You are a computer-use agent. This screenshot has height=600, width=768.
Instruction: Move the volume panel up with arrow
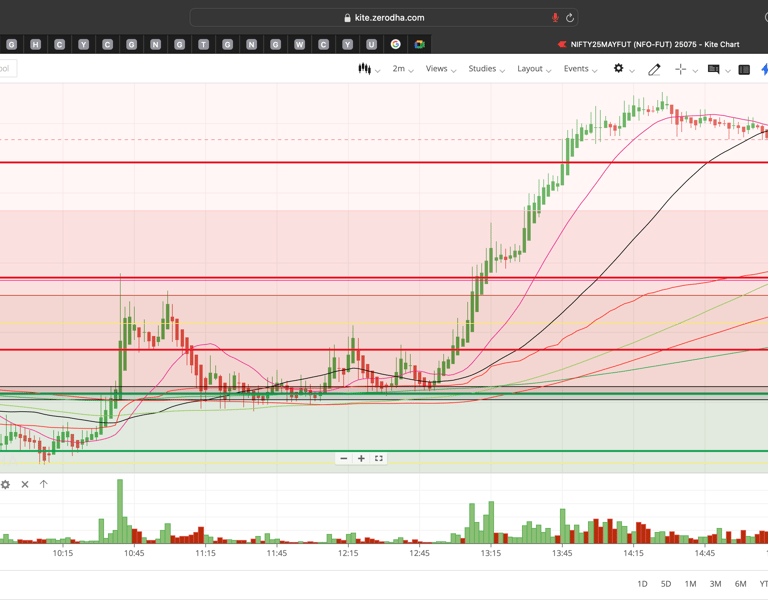44,484
